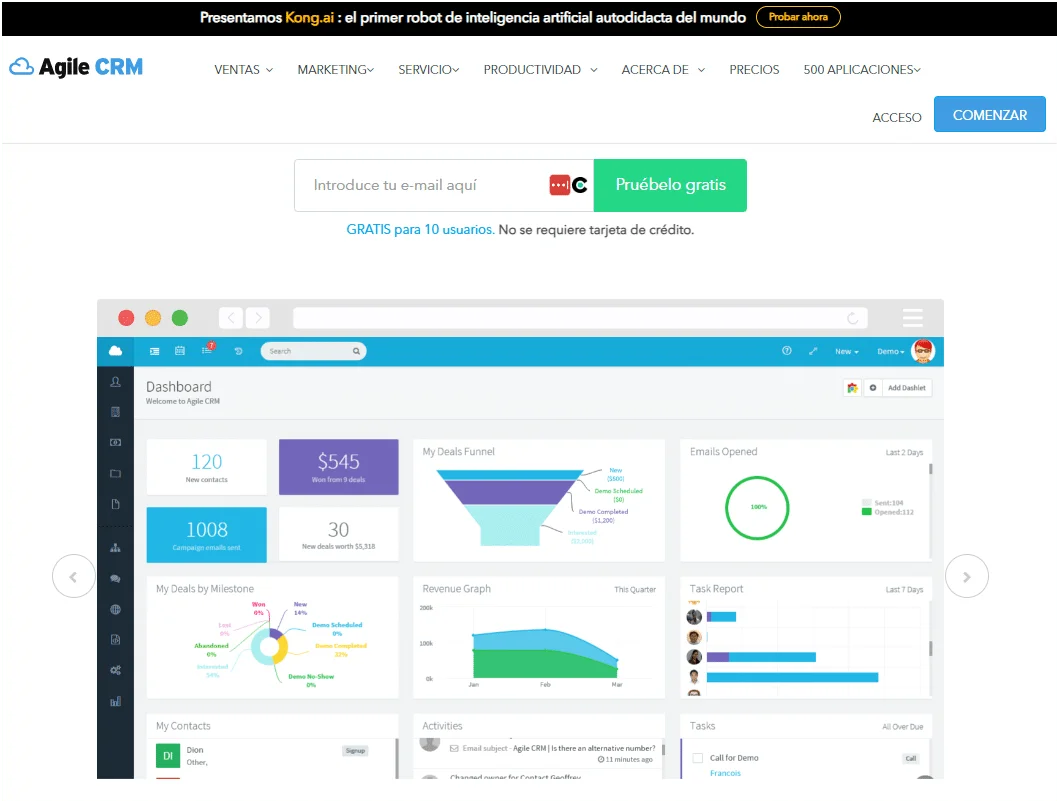
Task: Click the $545 Won deals tile
Action: 338,467
